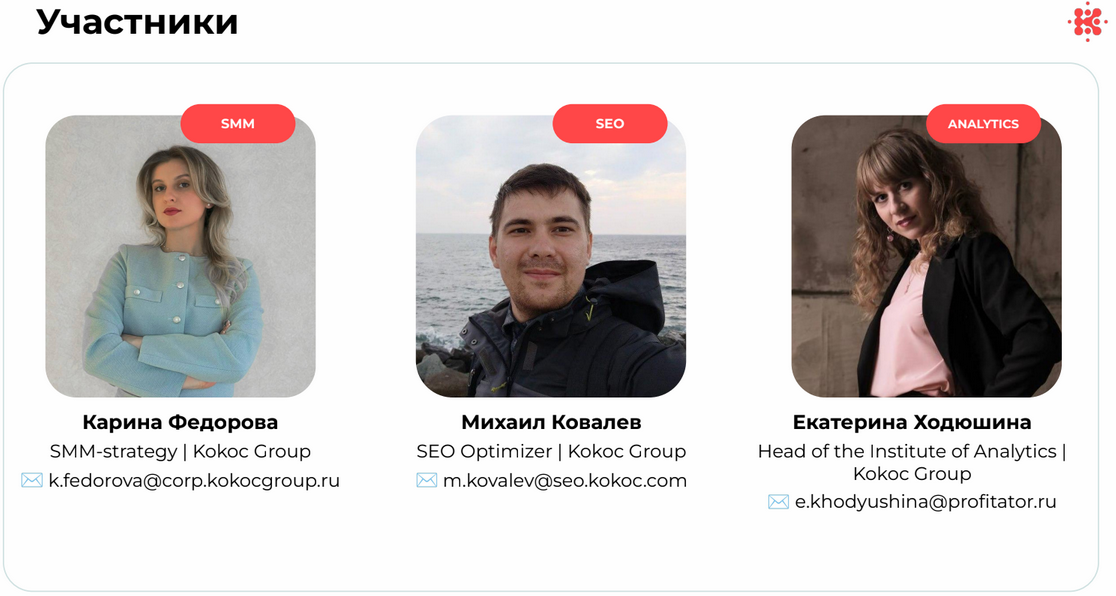This screenshot has width=1116, height=596.
Task: Select the red SMM badge
Action: pos(238,124)
